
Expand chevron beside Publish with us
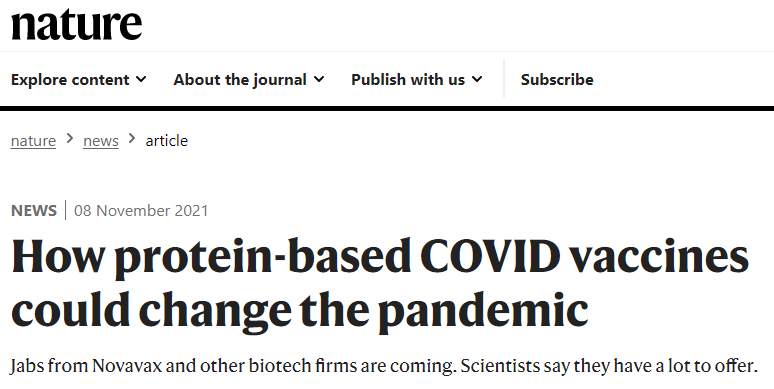tap(477, 79)
